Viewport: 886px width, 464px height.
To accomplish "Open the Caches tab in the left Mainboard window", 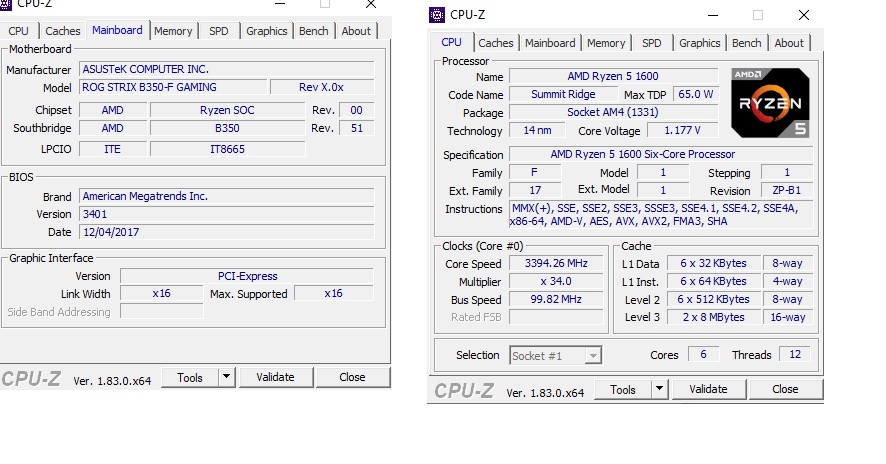I will (x=63, y=31).
